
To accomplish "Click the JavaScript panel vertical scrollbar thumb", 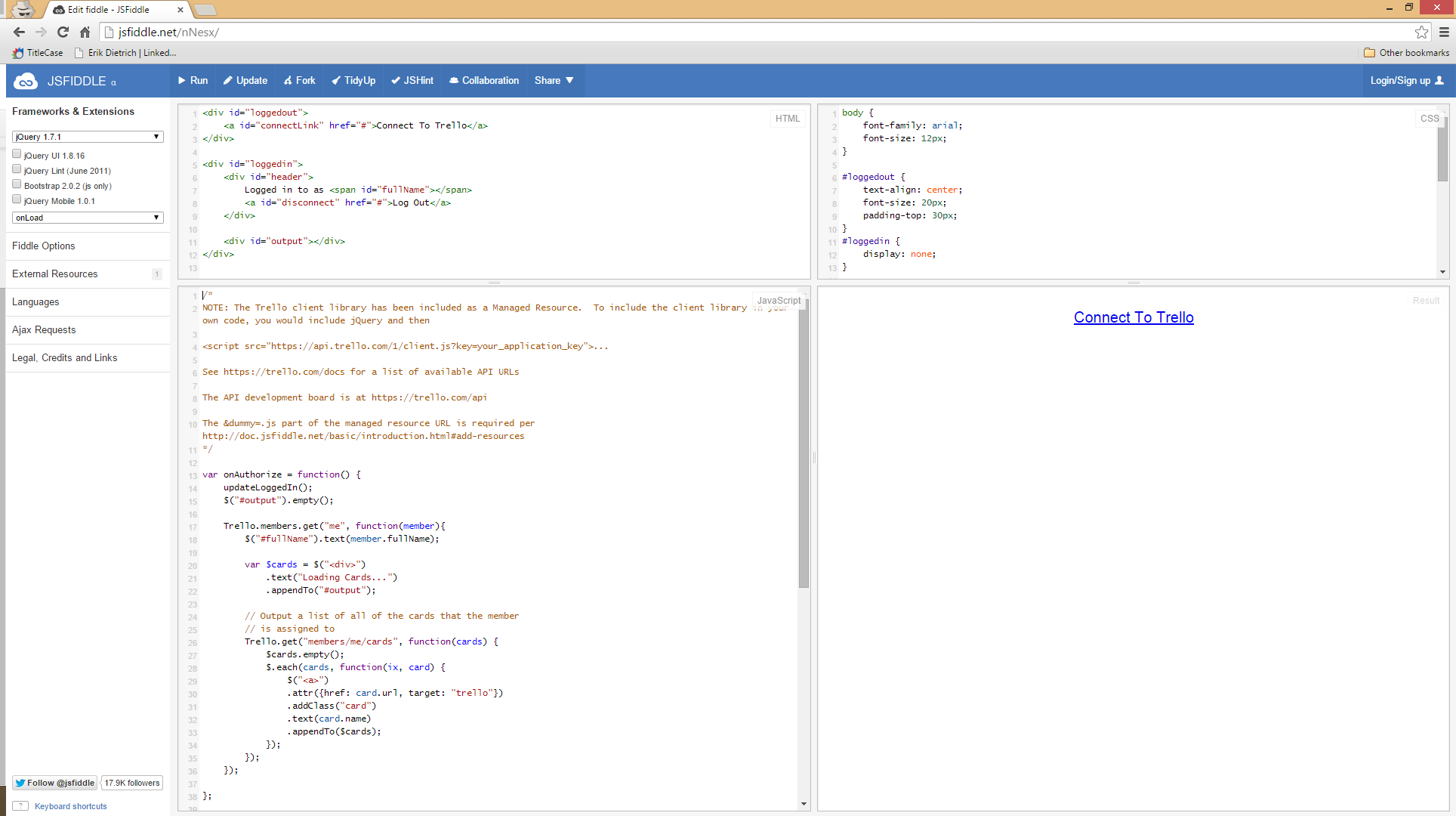I will coord(804,444).
